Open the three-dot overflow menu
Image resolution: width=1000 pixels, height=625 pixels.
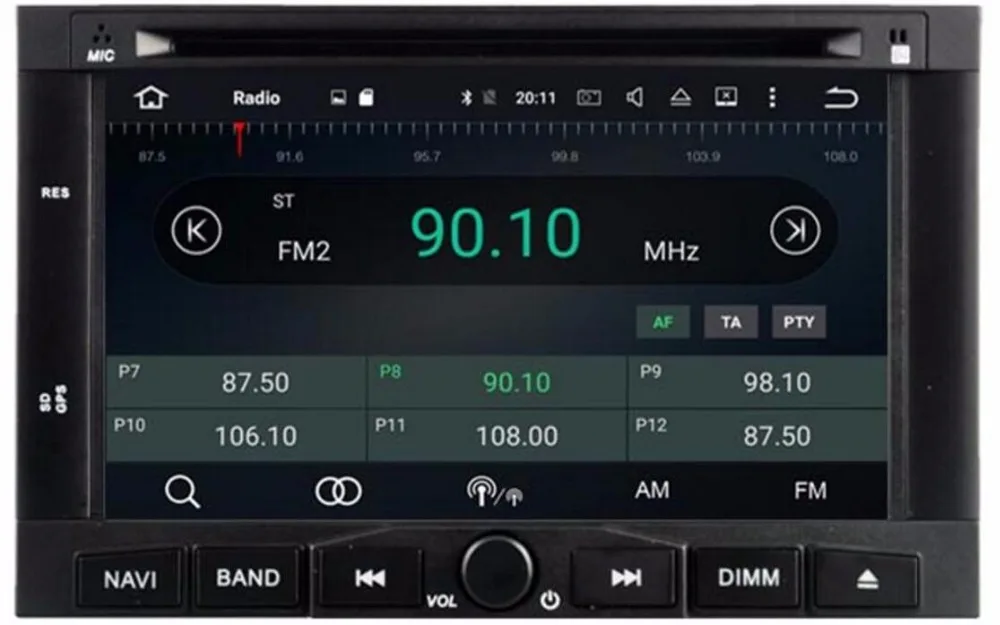click(771, 97)
